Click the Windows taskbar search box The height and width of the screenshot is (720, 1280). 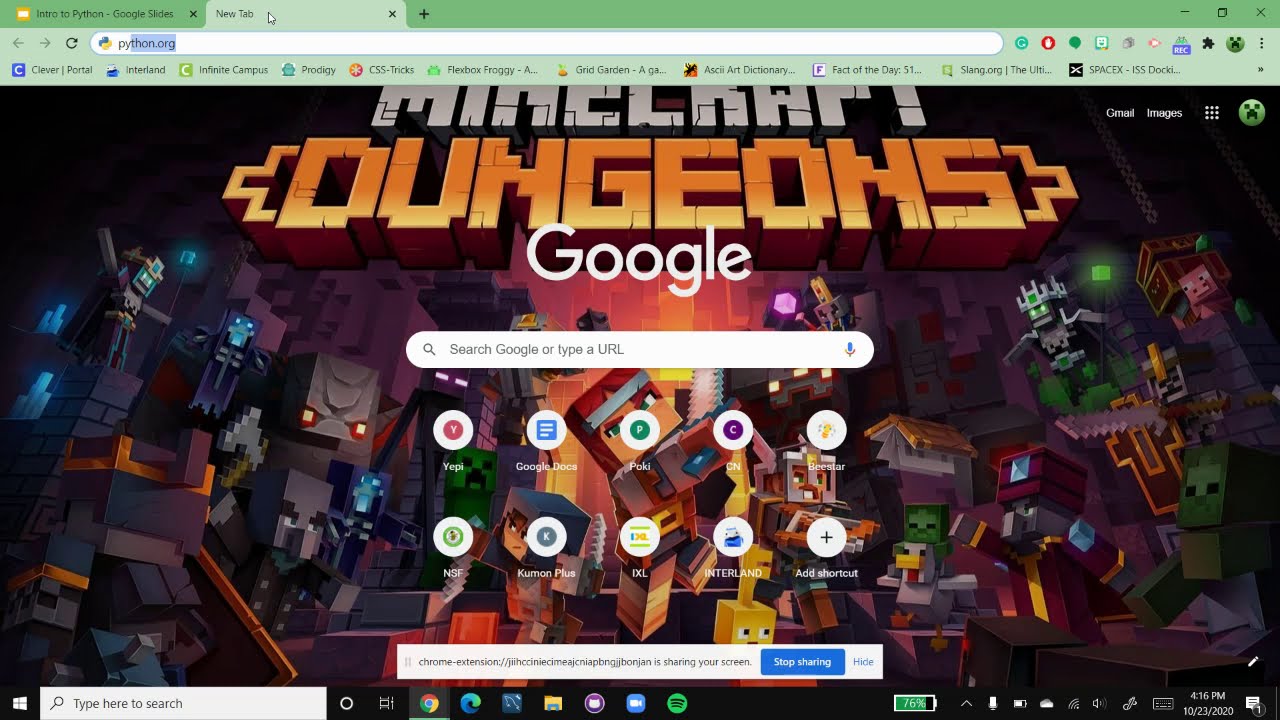click(x=183, y=703)
